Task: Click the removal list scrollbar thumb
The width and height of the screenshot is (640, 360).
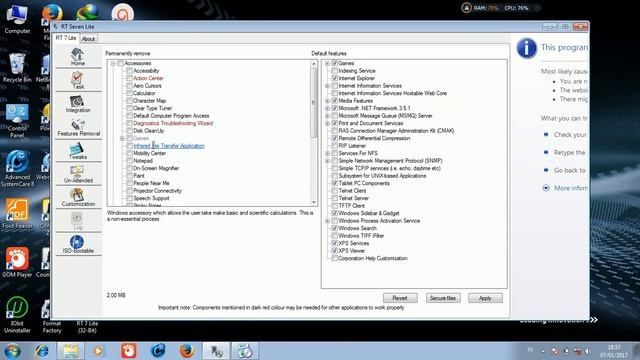Action: click(x=314, y=102)
